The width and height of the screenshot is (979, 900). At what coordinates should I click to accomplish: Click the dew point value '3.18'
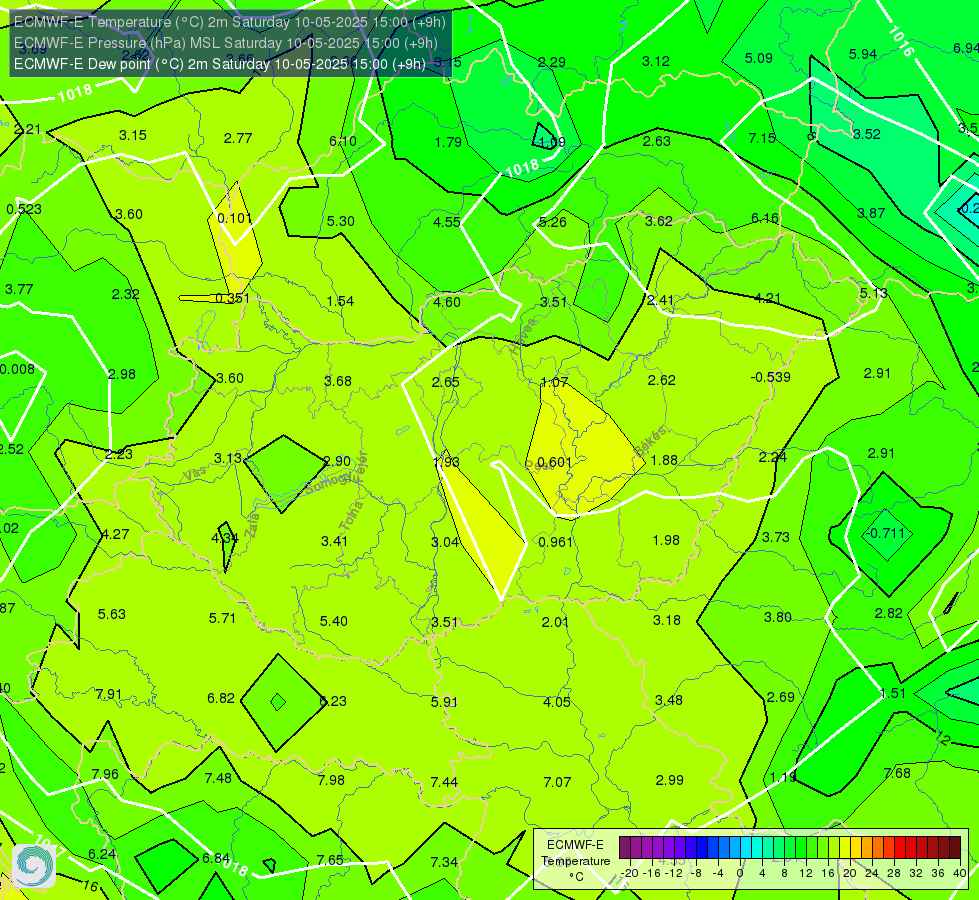pyautogui.click(x=666, y=620)
